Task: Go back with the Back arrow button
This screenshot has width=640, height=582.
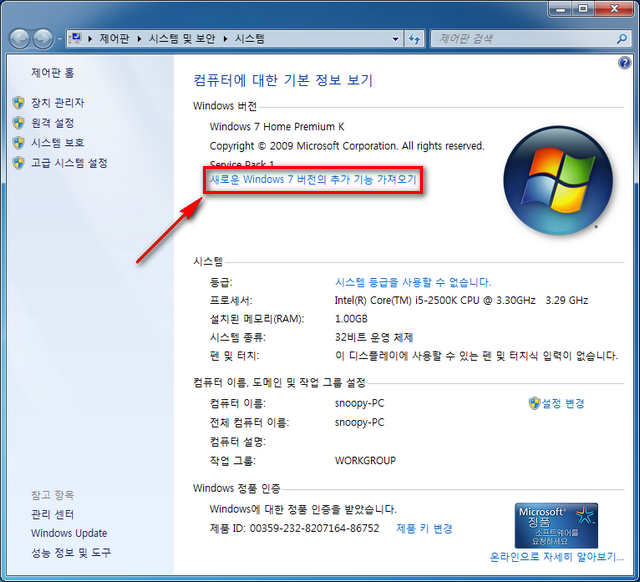Action: [20, 39]
